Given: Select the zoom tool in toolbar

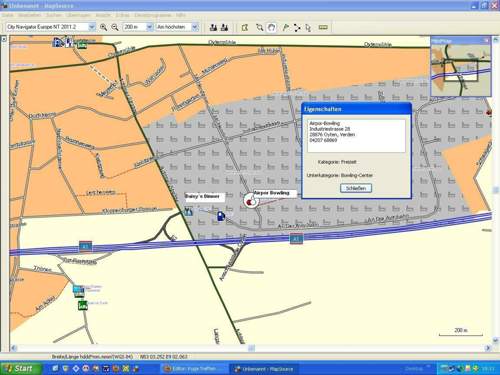Looking at the screenshot, I should point(260,27).
